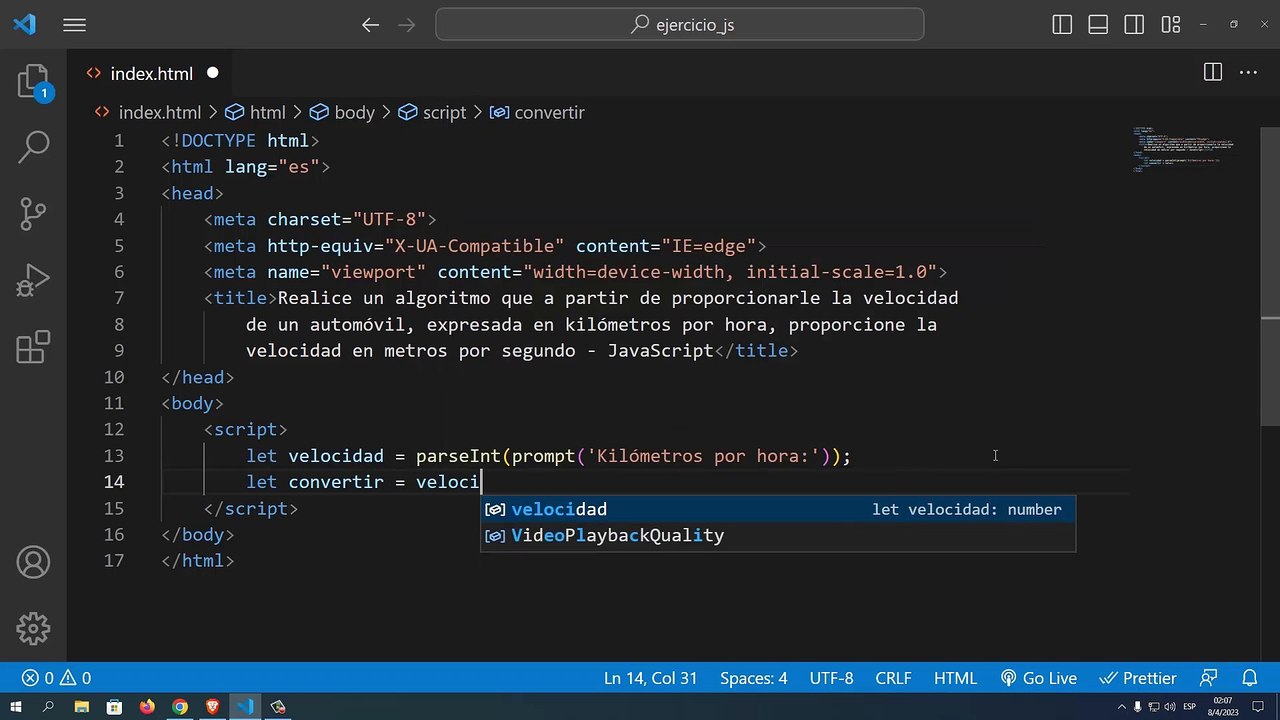This screenshot has height=720, width=1280.
Task: Click script breadcrumb item
Action: [444, 113]
